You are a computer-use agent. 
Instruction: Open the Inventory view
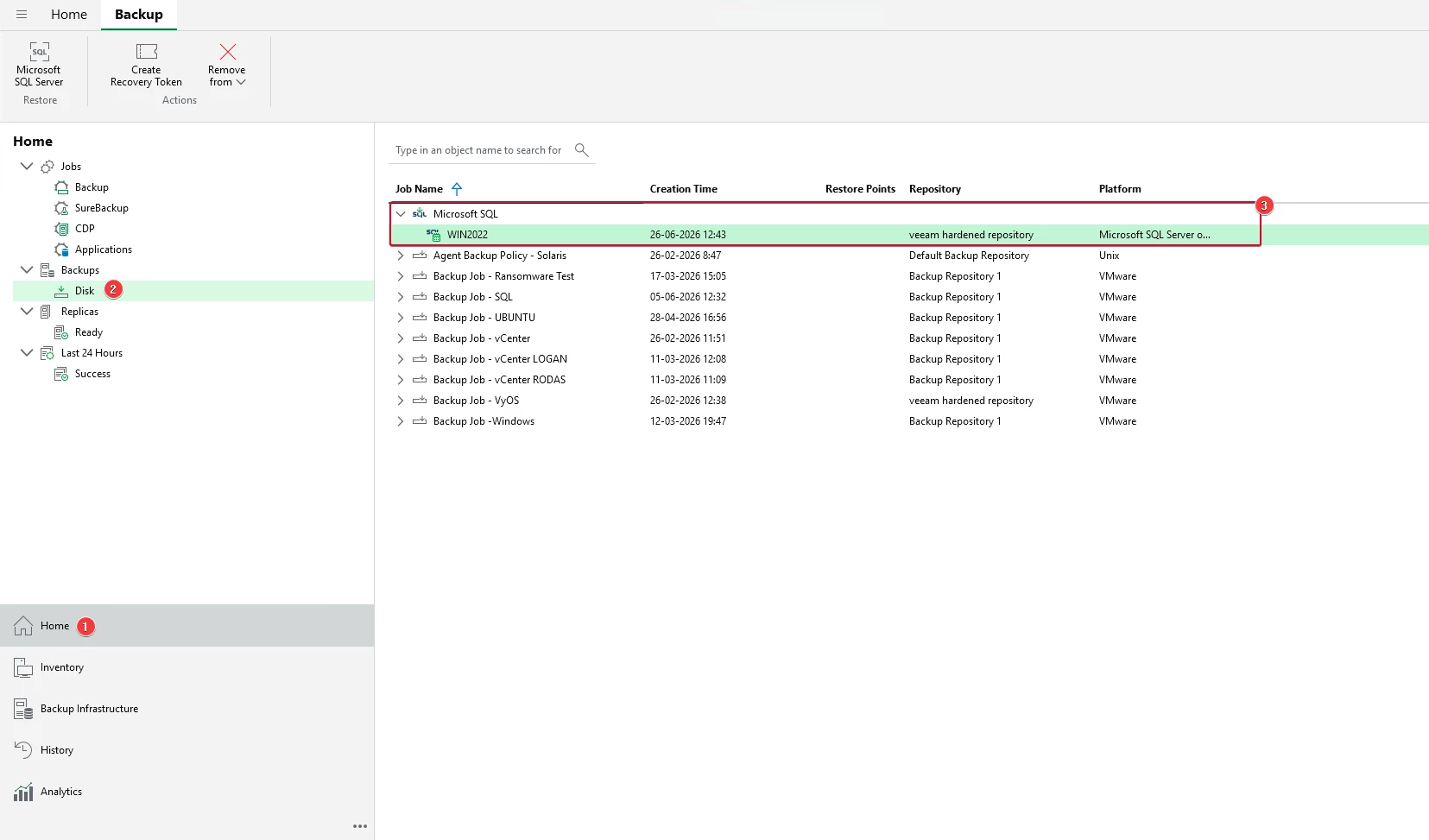187,667
